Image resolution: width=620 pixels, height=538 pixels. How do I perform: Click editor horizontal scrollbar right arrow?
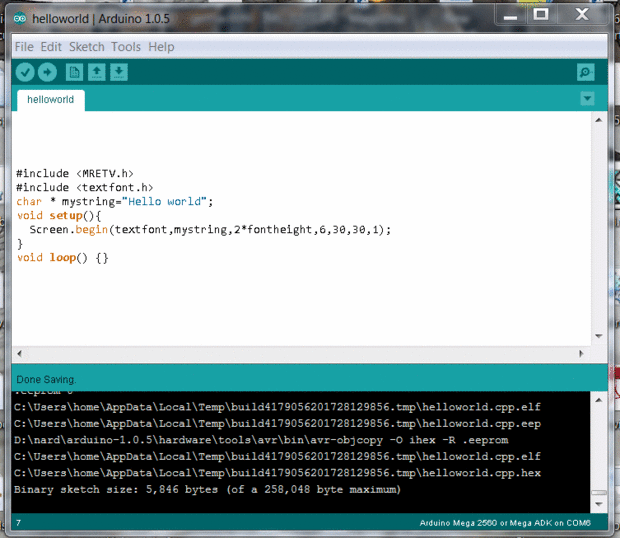[x=581, y=353]
